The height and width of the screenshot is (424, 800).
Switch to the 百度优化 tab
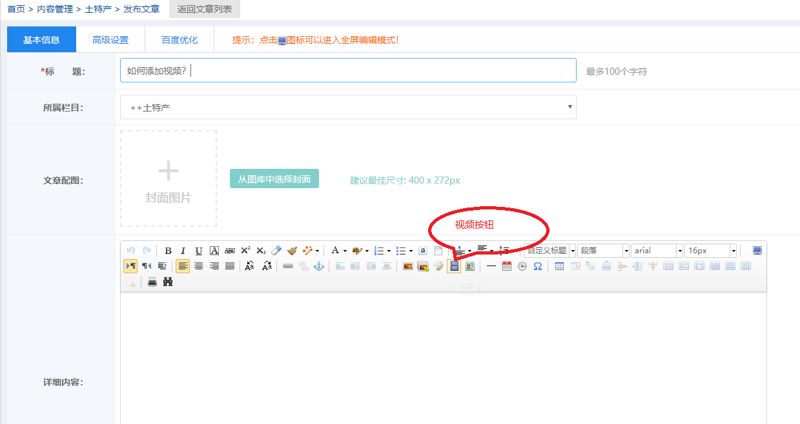pyautogui.click(x=179, y=40)
